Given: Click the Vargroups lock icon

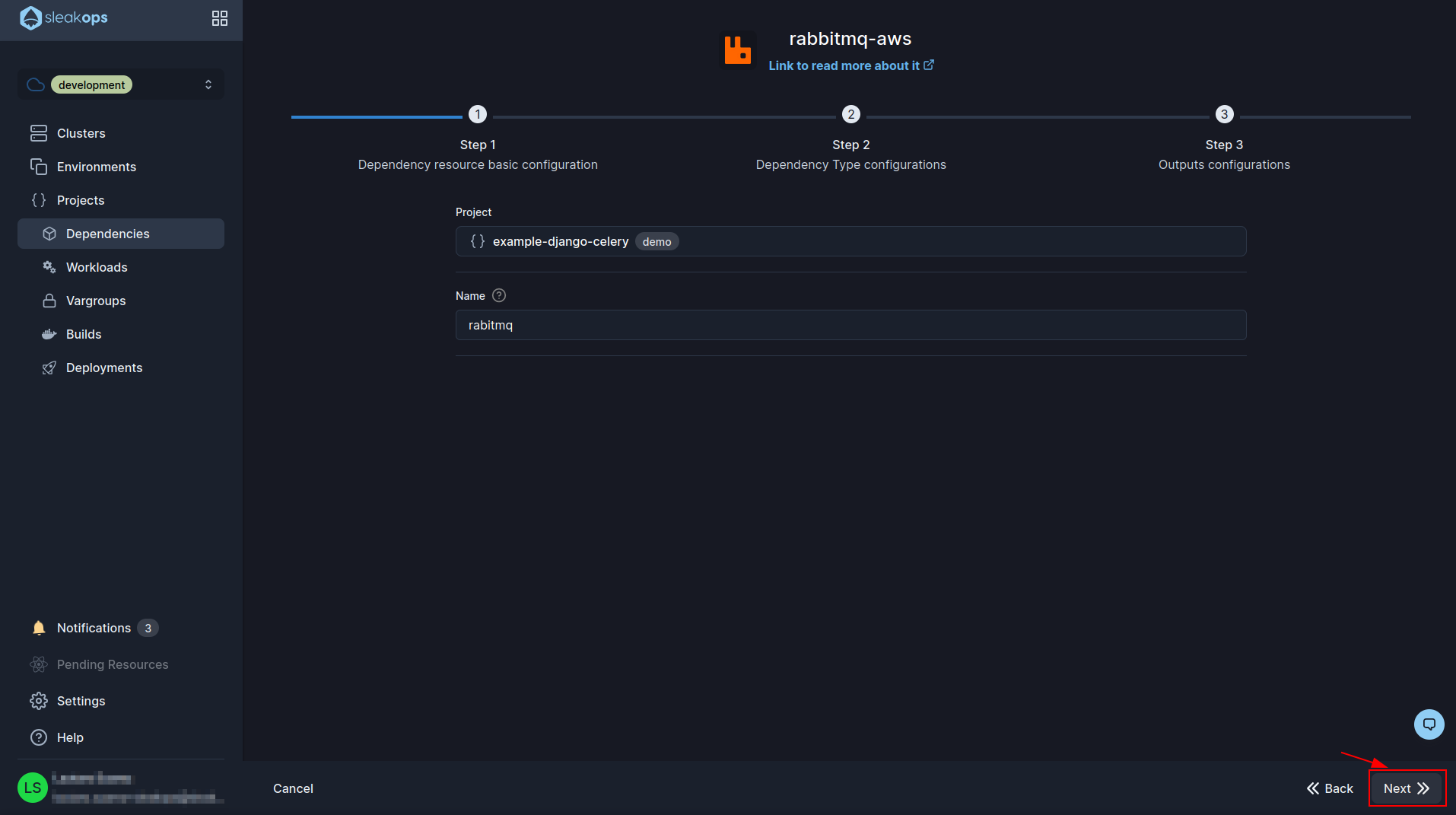Looking at the screenshot, I should [x=49, y=301].
